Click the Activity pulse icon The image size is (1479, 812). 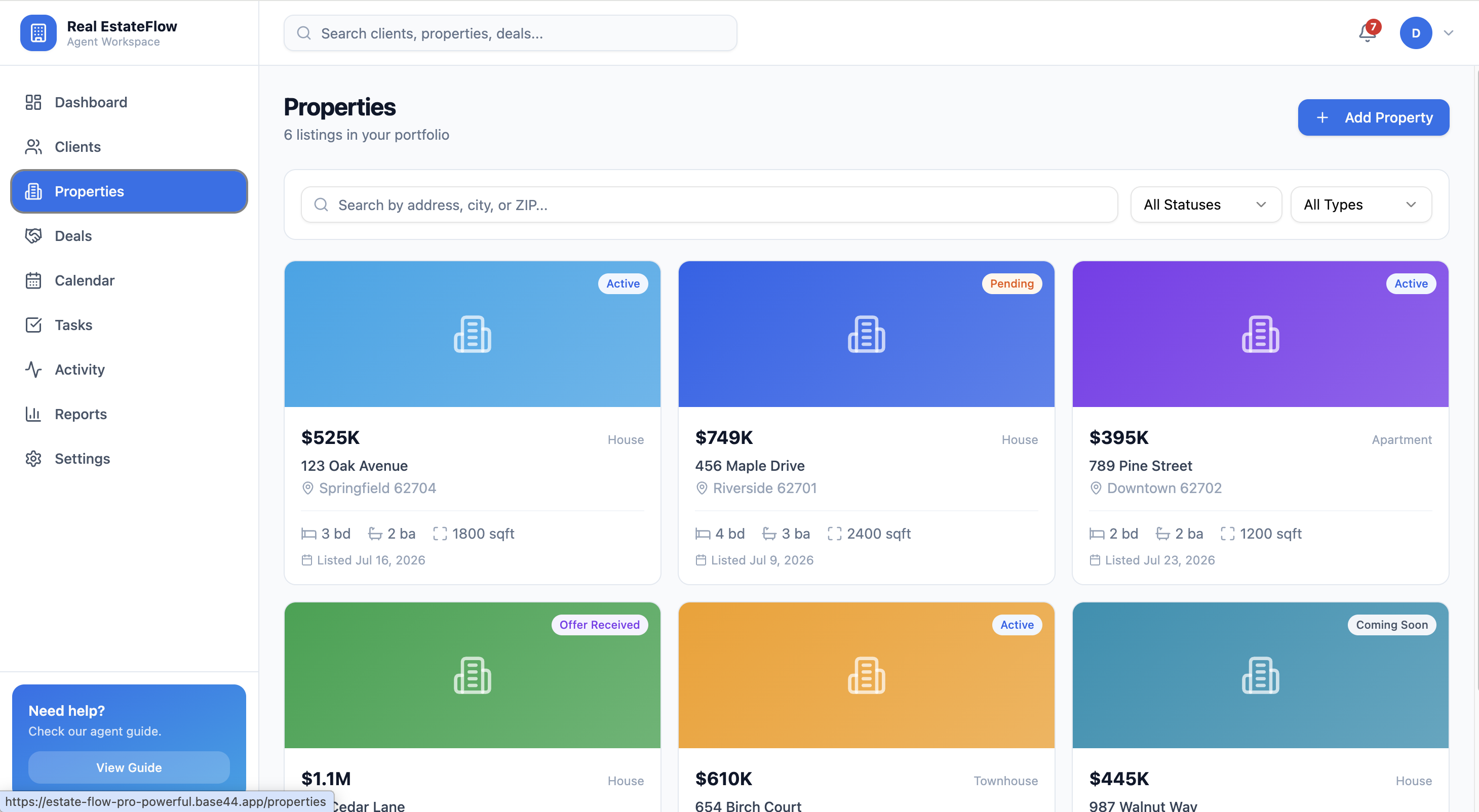click(33, 370)
